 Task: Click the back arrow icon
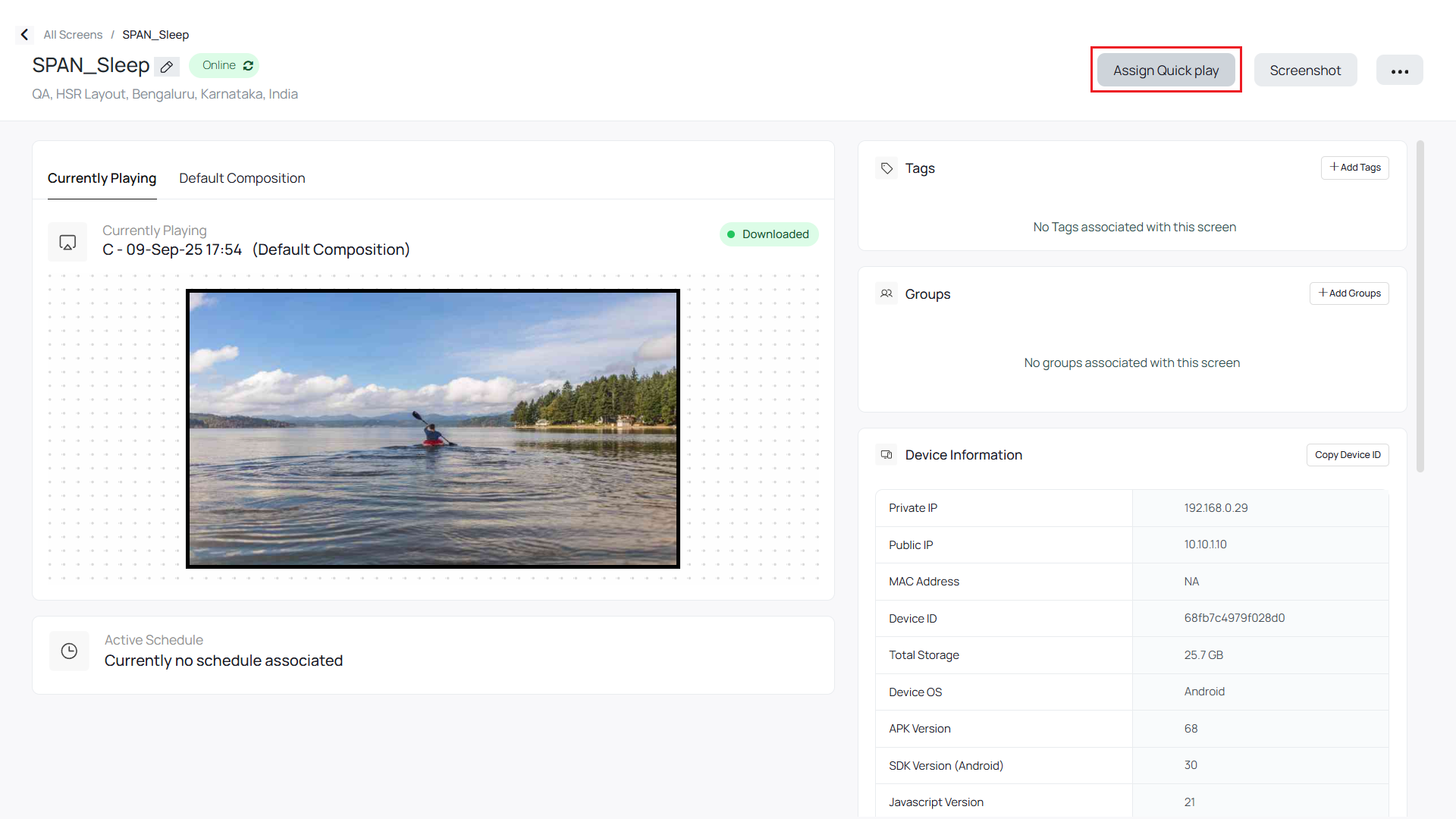(x=24, y=35)
